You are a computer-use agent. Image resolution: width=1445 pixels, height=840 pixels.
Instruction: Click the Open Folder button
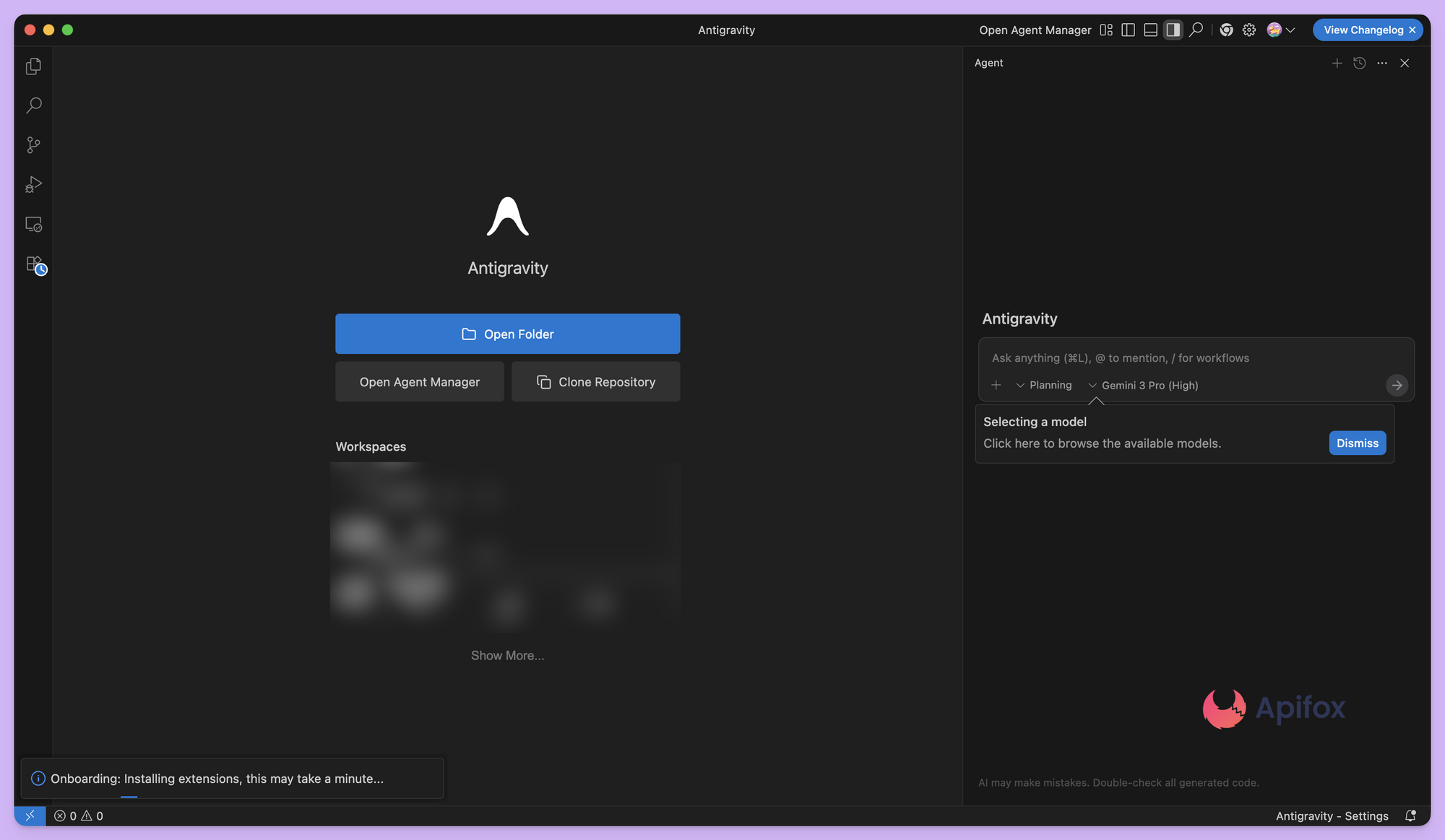[x=507, y=334]
